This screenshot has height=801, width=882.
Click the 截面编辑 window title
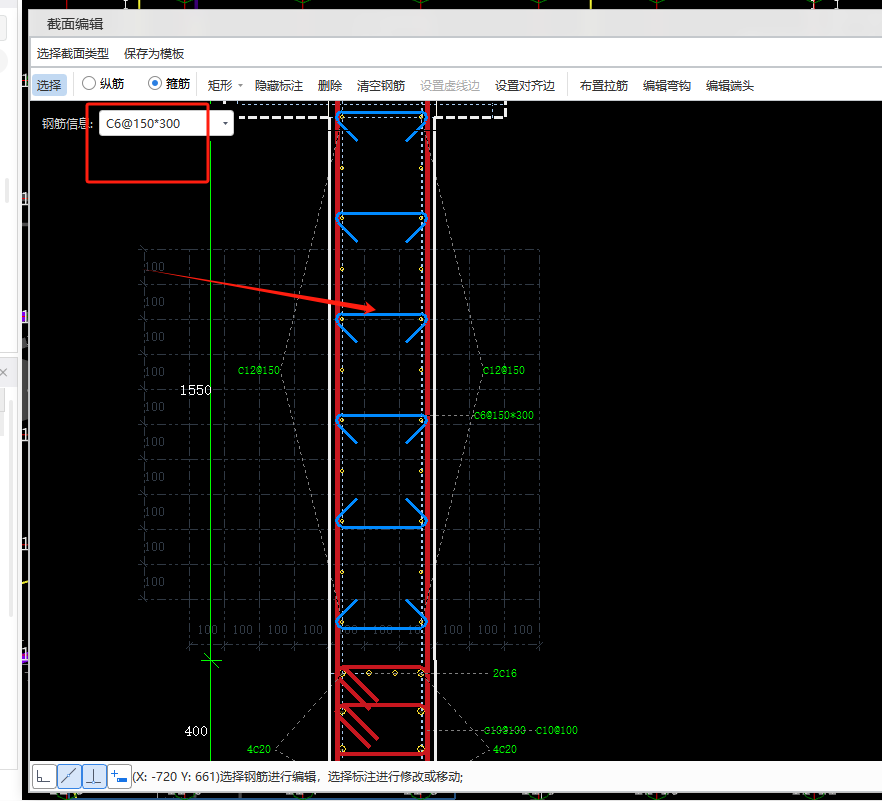pos(75,24)
